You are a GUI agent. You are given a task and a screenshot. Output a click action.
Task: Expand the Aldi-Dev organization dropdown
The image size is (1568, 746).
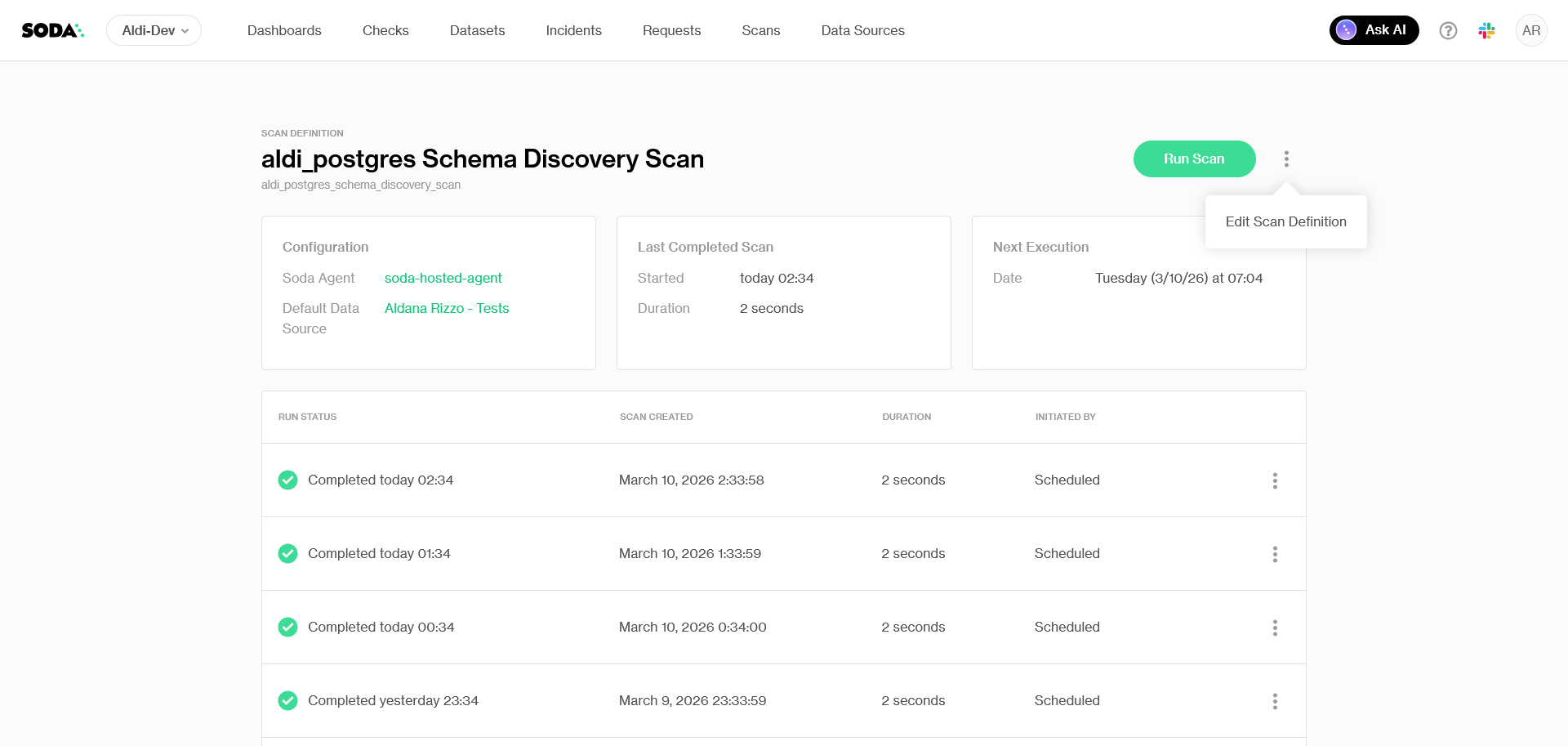(154, 30)
